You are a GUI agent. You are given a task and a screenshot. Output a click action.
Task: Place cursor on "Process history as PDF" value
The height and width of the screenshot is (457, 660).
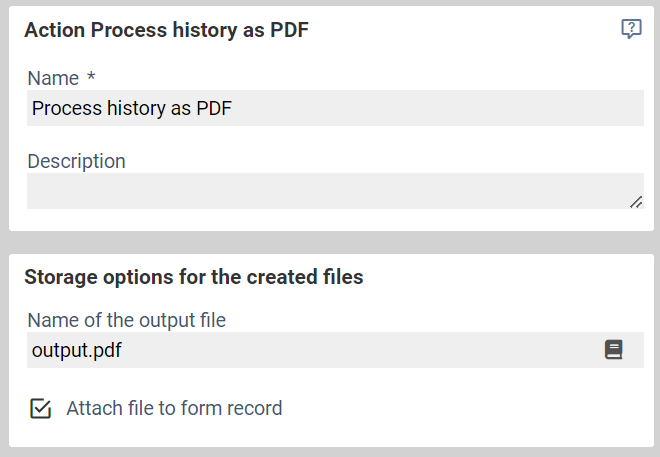point(131,108)
